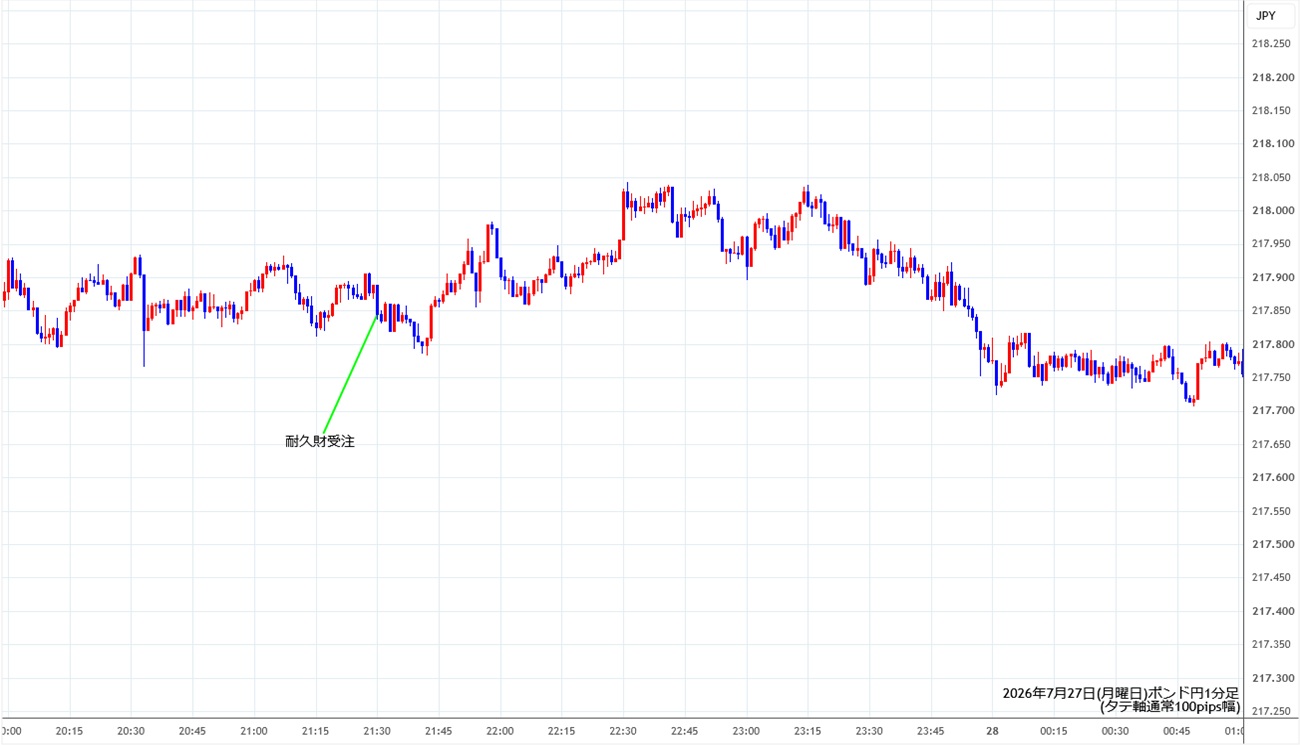The image size is (1300, 745).
Task: Click the 20:30 time axis label
Action: point(131,731)
